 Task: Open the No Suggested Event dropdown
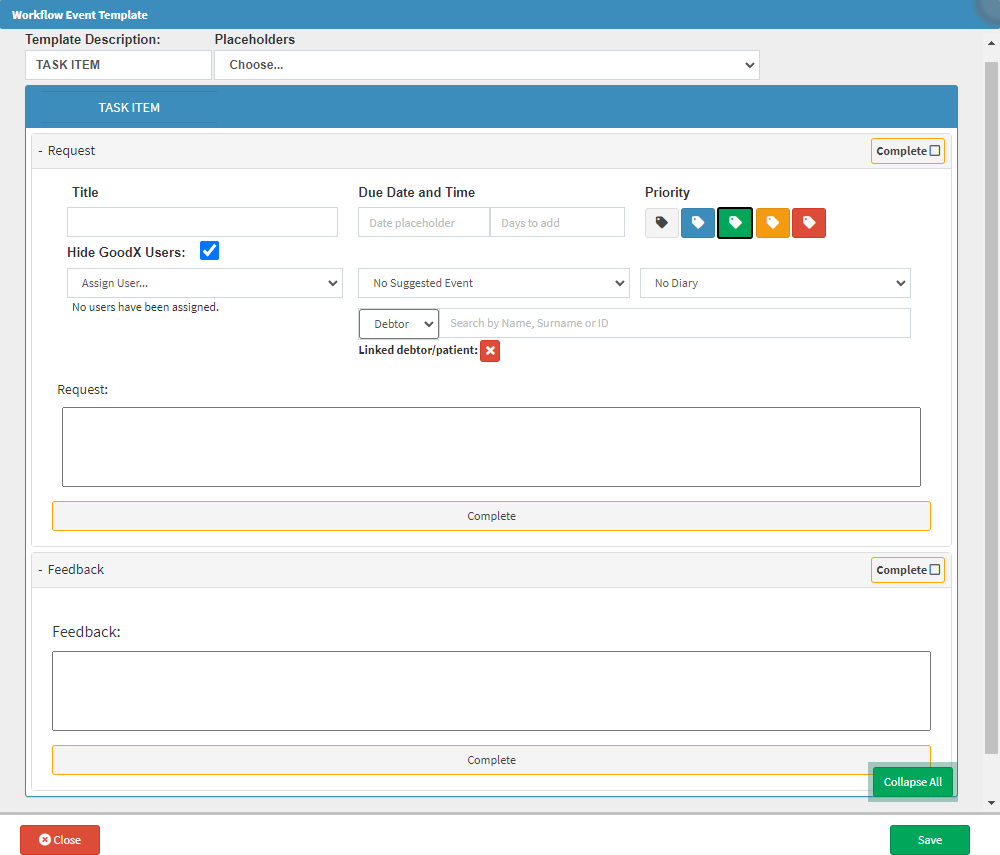[x=493, y=283]
